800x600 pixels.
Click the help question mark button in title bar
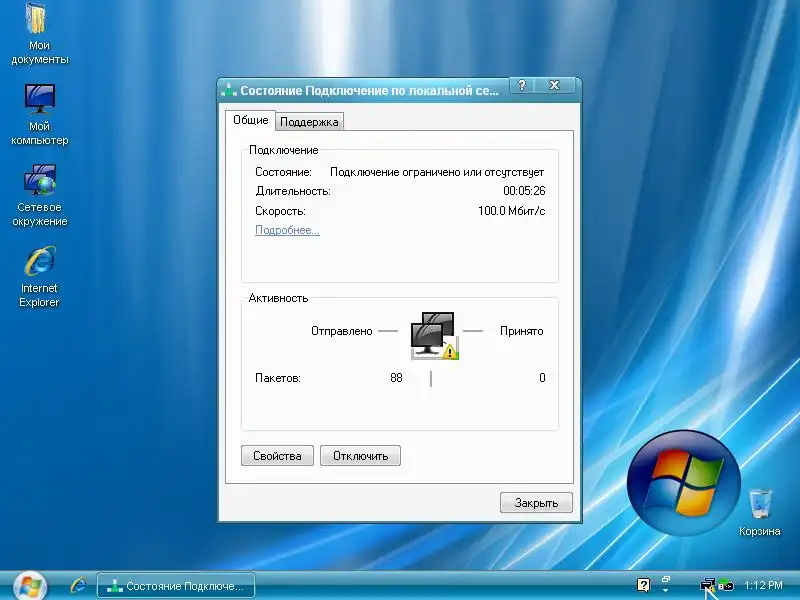point(521,85)
